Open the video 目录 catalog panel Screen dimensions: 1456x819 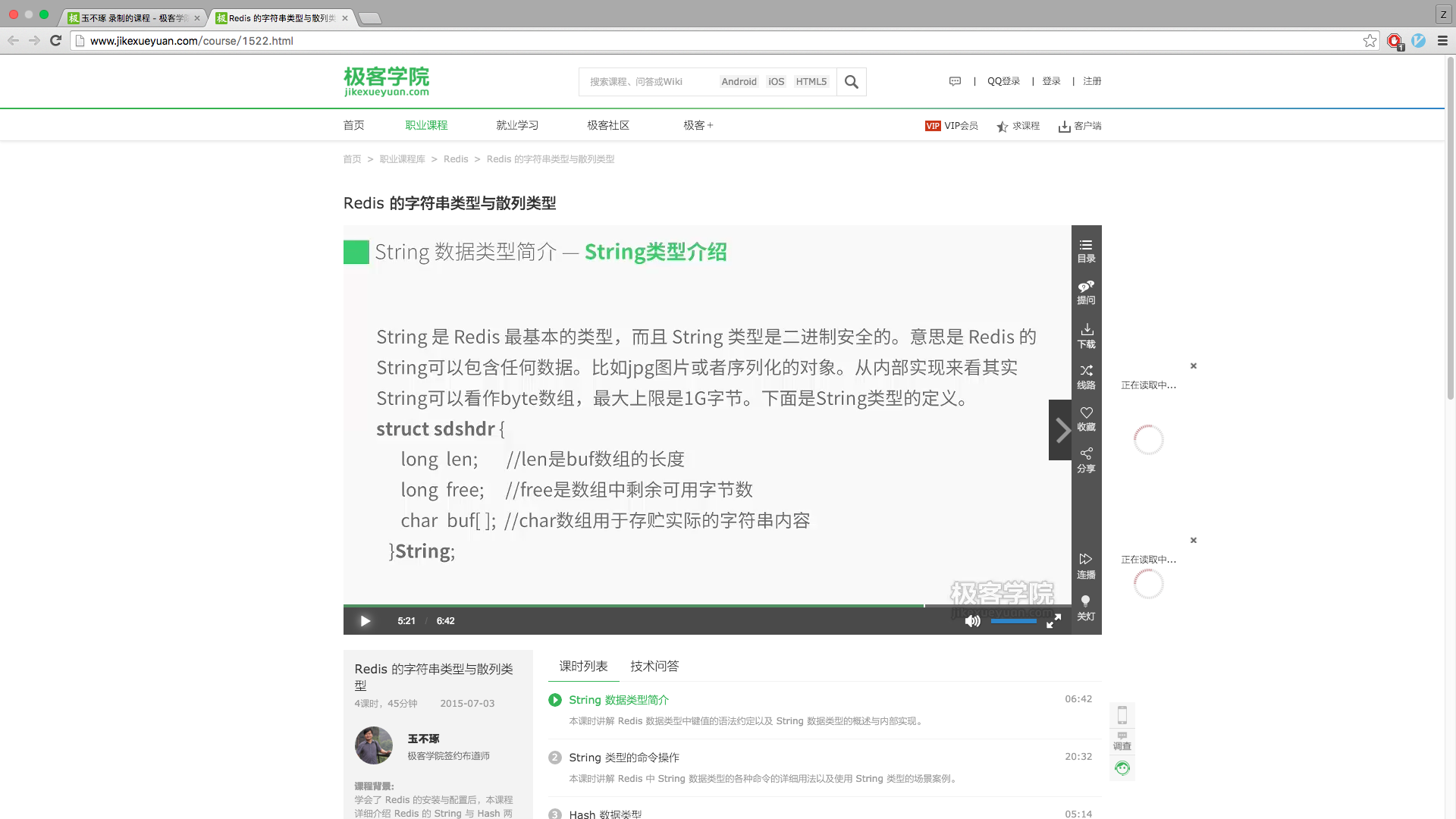pos(1086,250)
